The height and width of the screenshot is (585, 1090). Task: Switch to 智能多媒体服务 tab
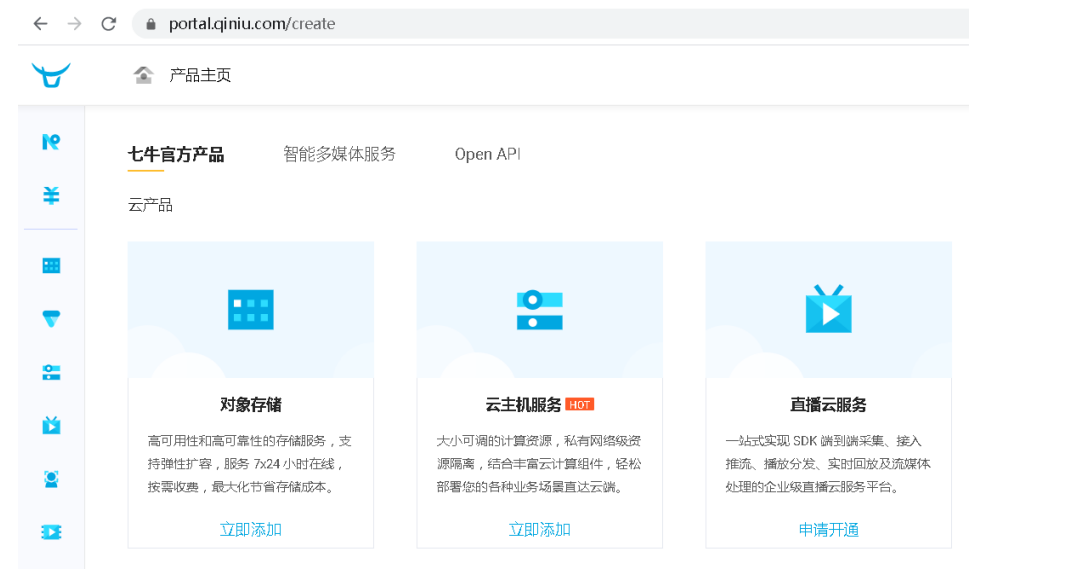point(339,154)
